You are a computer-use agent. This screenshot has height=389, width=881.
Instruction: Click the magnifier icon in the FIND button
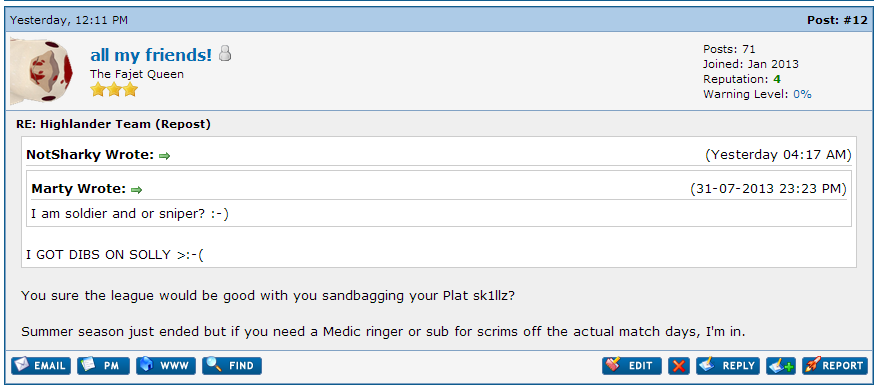214,365
